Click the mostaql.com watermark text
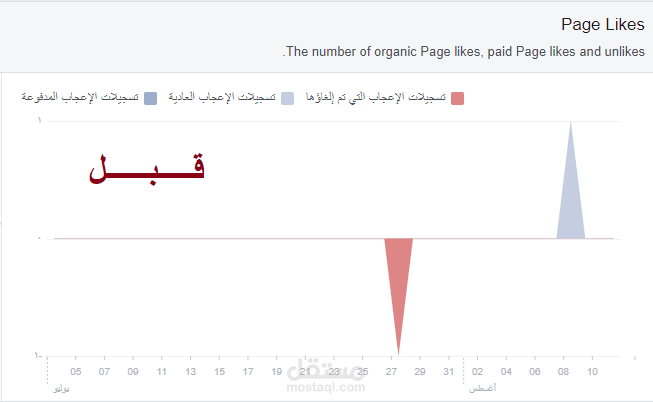The image size is (653, 402). 326,387
